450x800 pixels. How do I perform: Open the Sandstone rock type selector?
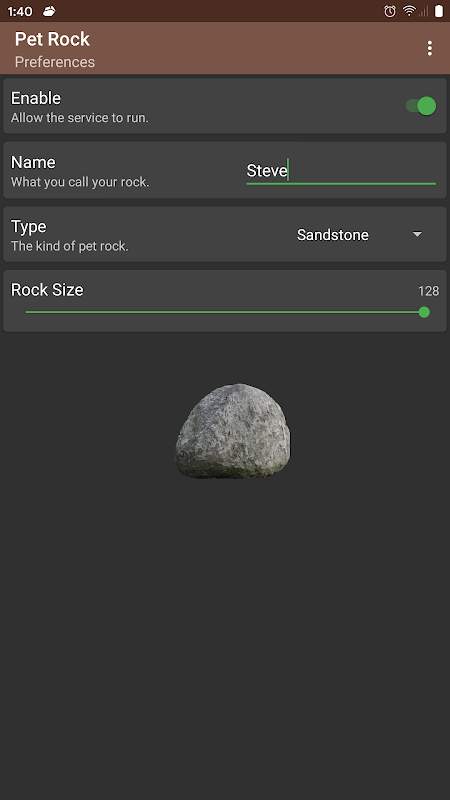point(360,235)
